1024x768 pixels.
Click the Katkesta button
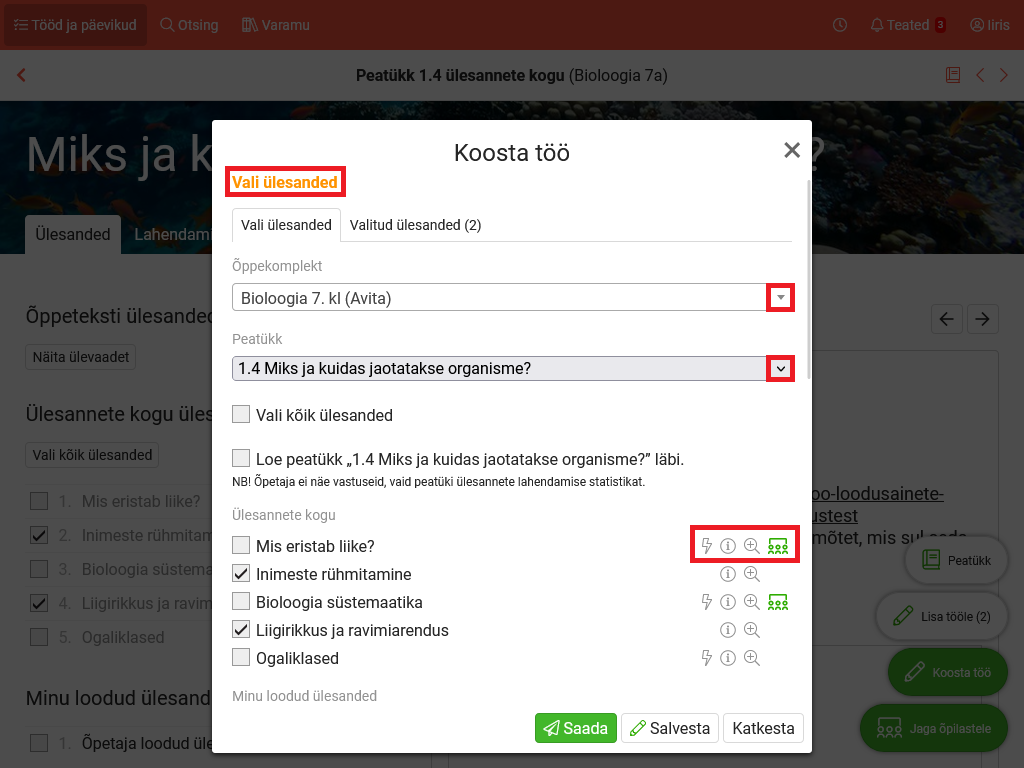[763, 728]
